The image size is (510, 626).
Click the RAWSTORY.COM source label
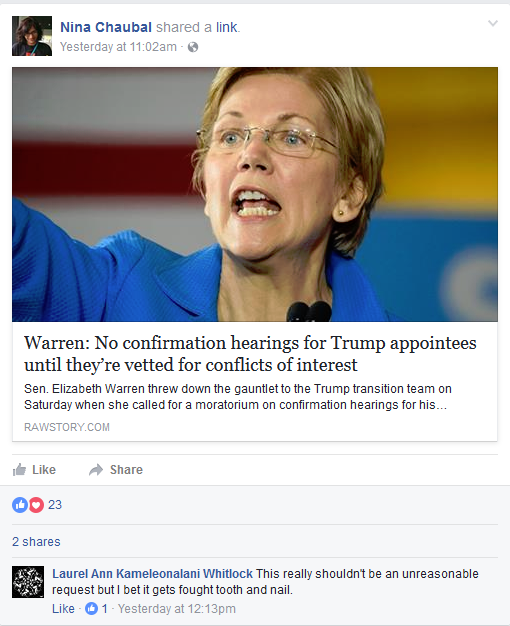pyautogui.click(x=67, y=427)
